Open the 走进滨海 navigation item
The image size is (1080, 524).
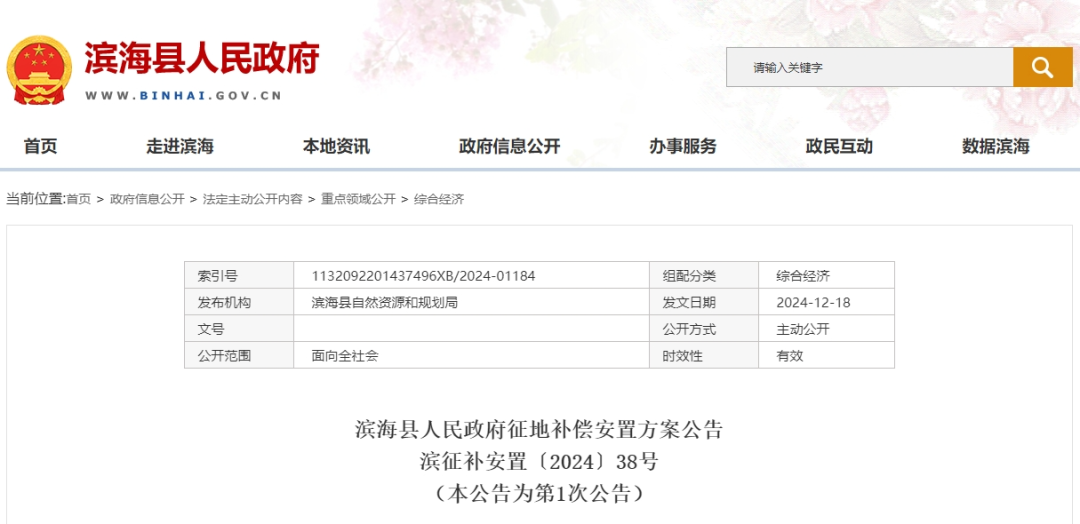180,146
